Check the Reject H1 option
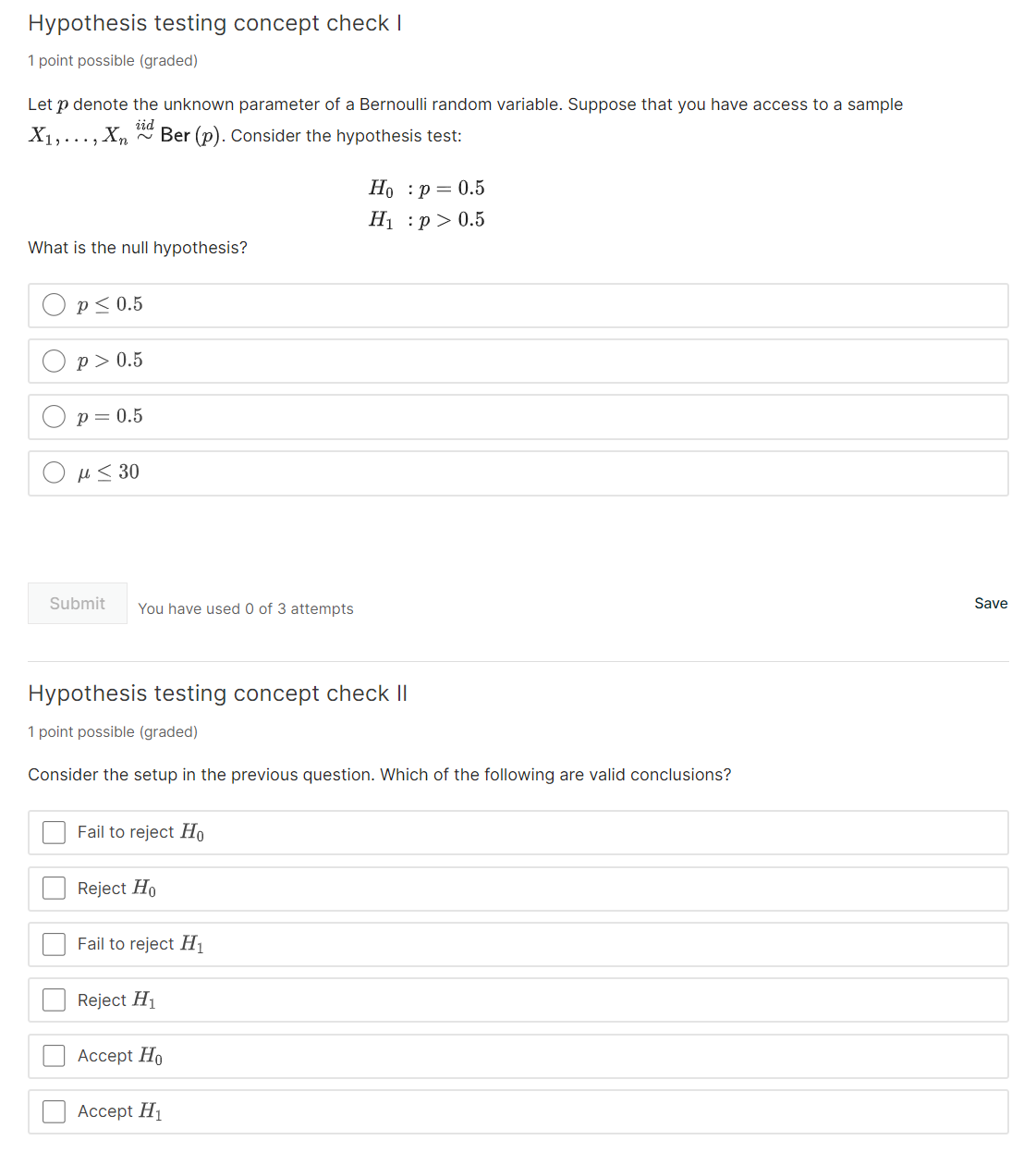The image size is (1036, 1165). [54, 999]
